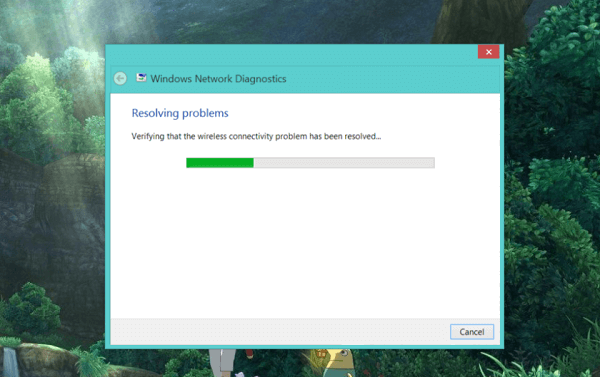The height and width of the screenshot is (377, 600).
Task: Click empty teal title bar area above header
Action: [291, 55]
